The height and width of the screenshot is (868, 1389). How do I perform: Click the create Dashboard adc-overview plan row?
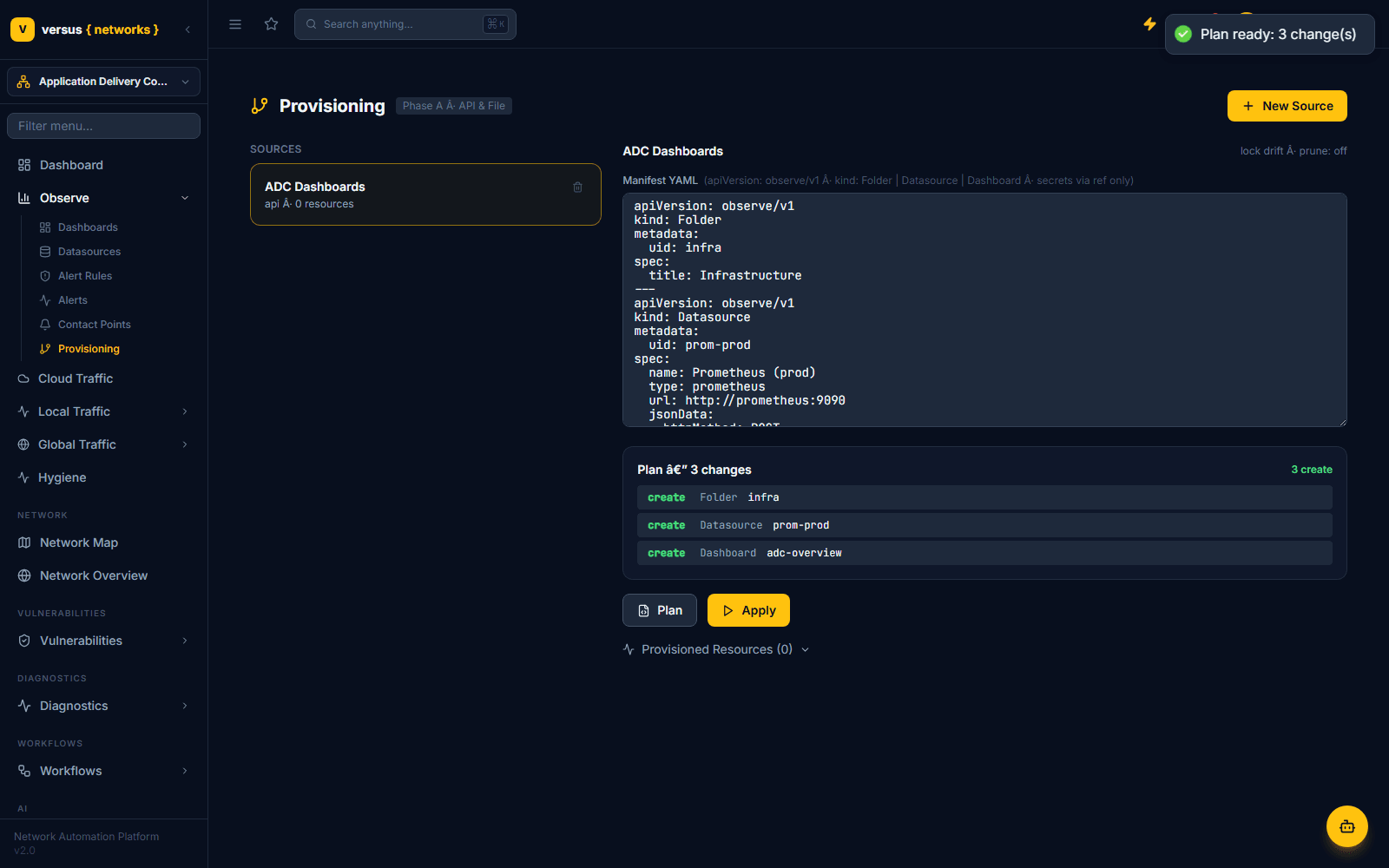(984, 553)
